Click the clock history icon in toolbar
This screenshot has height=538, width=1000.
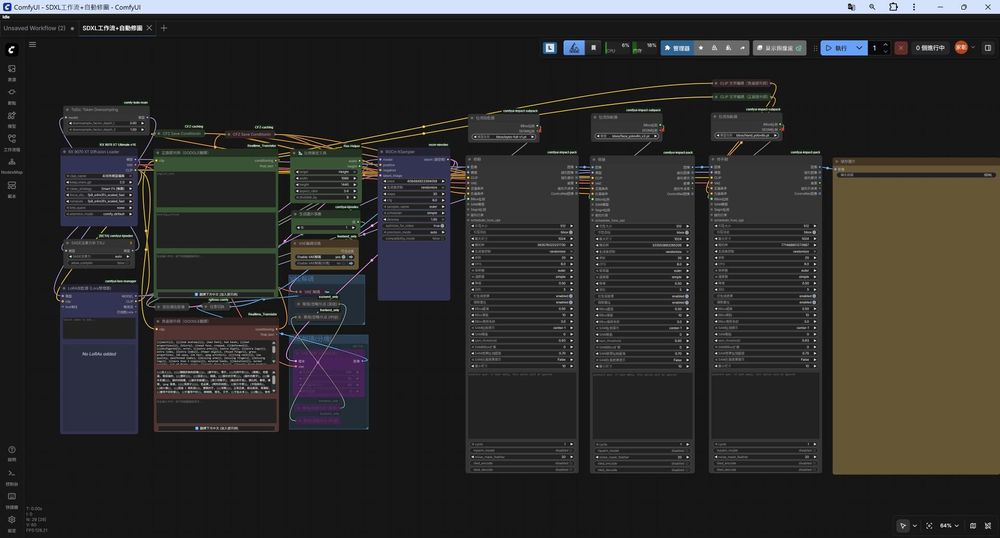550,48
